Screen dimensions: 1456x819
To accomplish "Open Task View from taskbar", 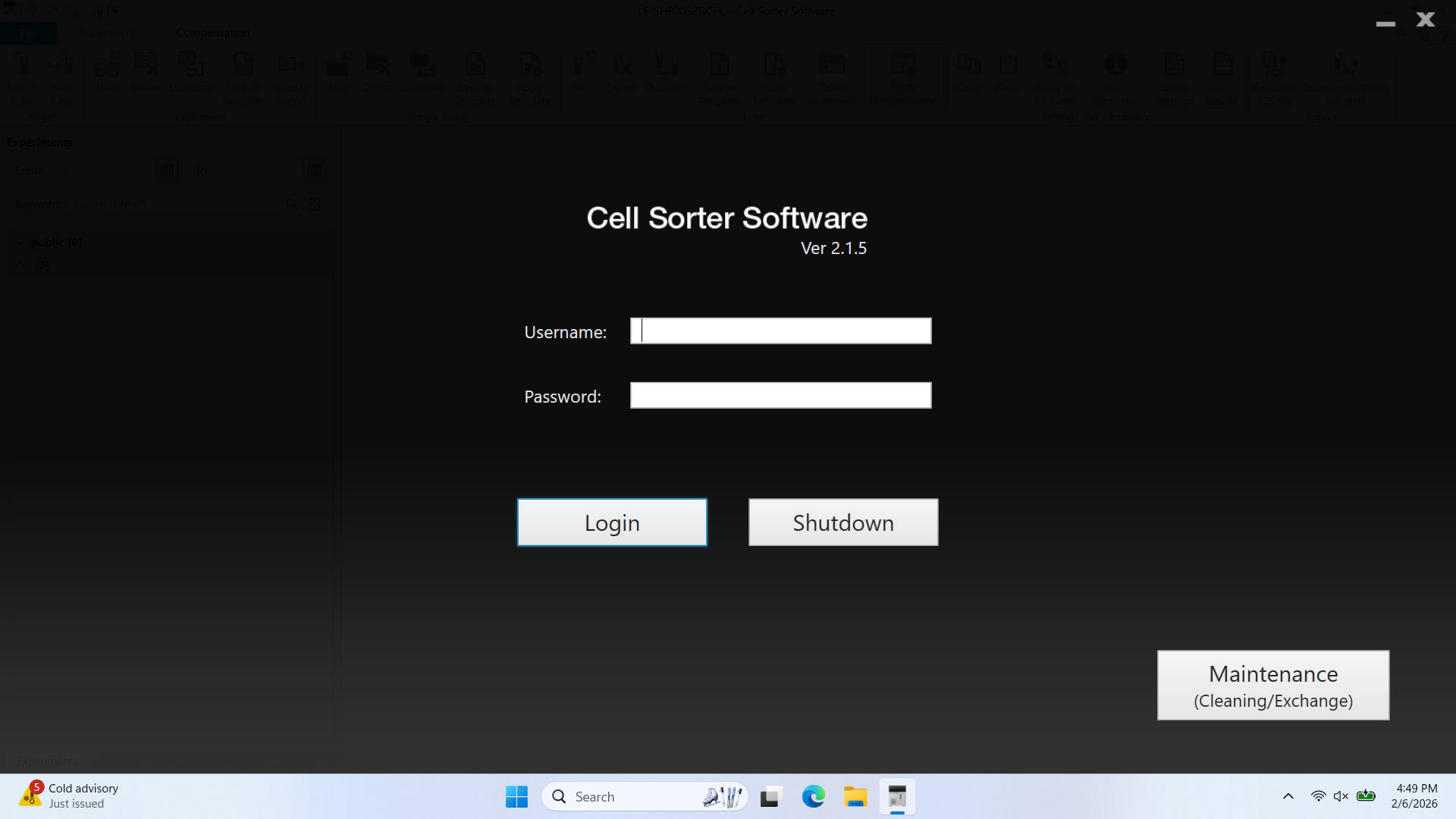I will coord(770,796).
